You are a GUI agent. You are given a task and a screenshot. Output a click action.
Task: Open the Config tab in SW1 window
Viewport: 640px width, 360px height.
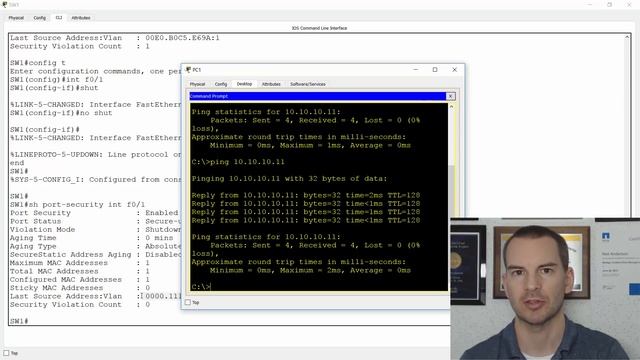click(40, 18)
